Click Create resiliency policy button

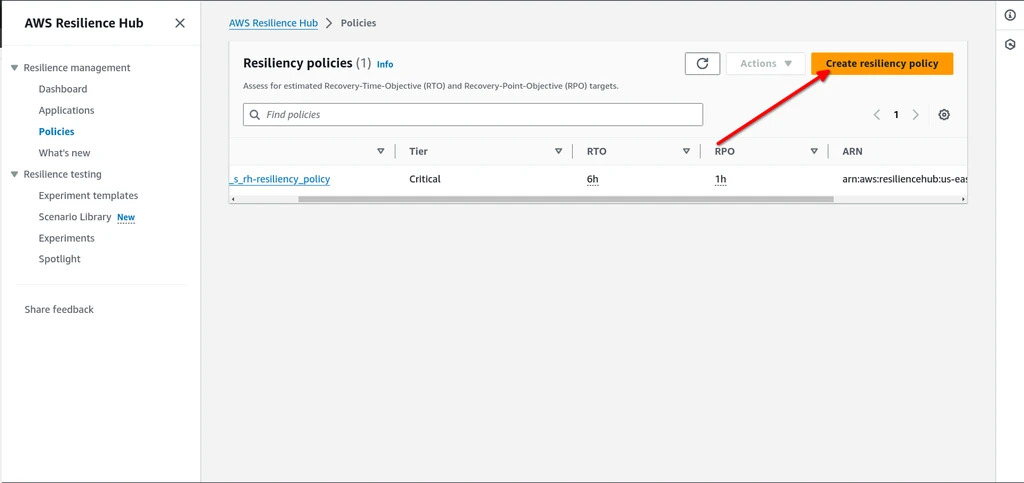click(882, 63)
